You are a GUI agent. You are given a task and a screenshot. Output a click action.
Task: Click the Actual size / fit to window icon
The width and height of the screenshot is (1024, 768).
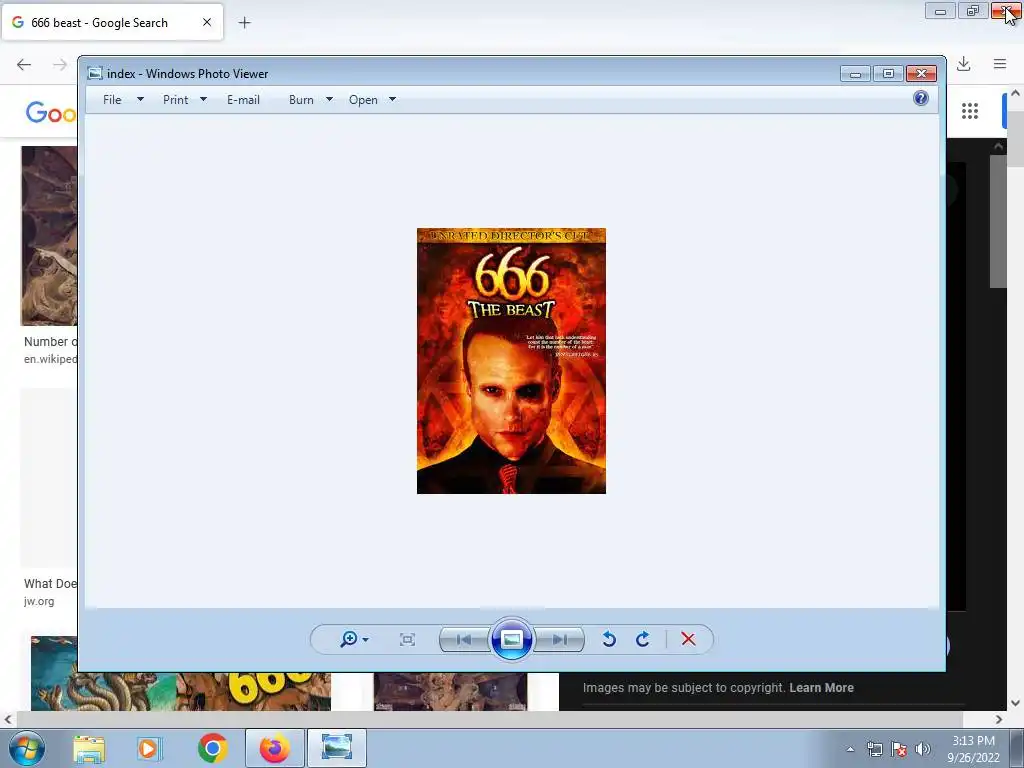coord(408,639)
